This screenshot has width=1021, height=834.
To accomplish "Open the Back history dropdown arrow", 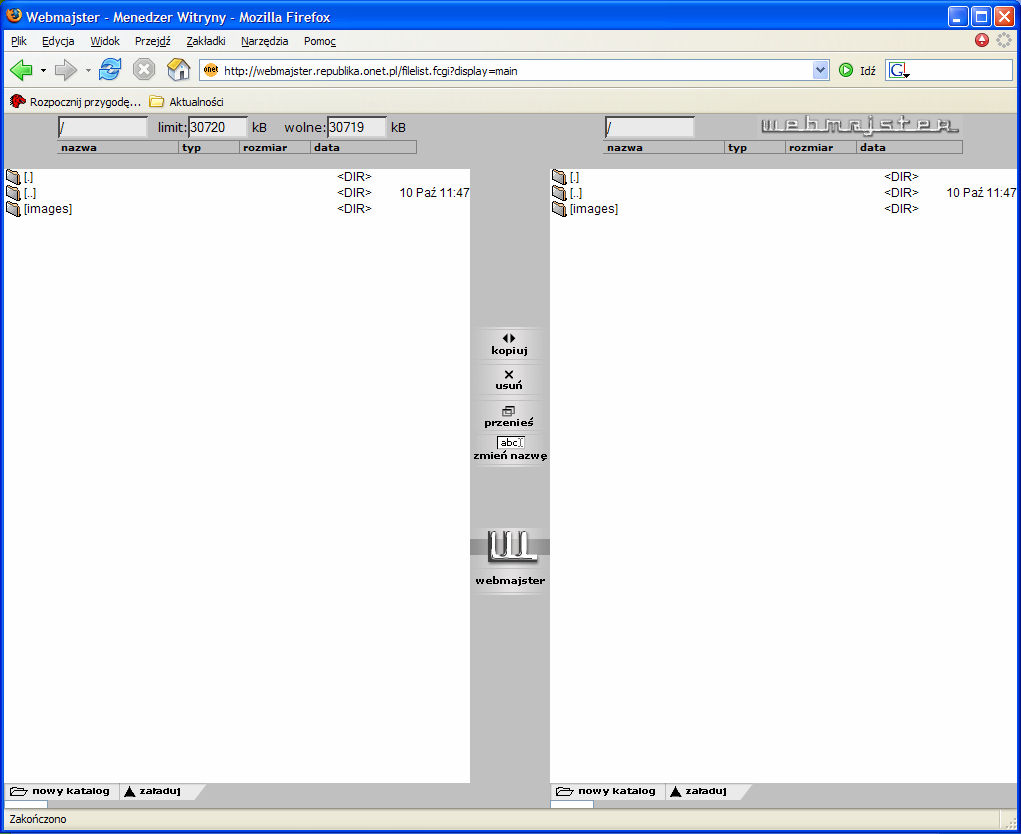I will [x=44, y=70].
